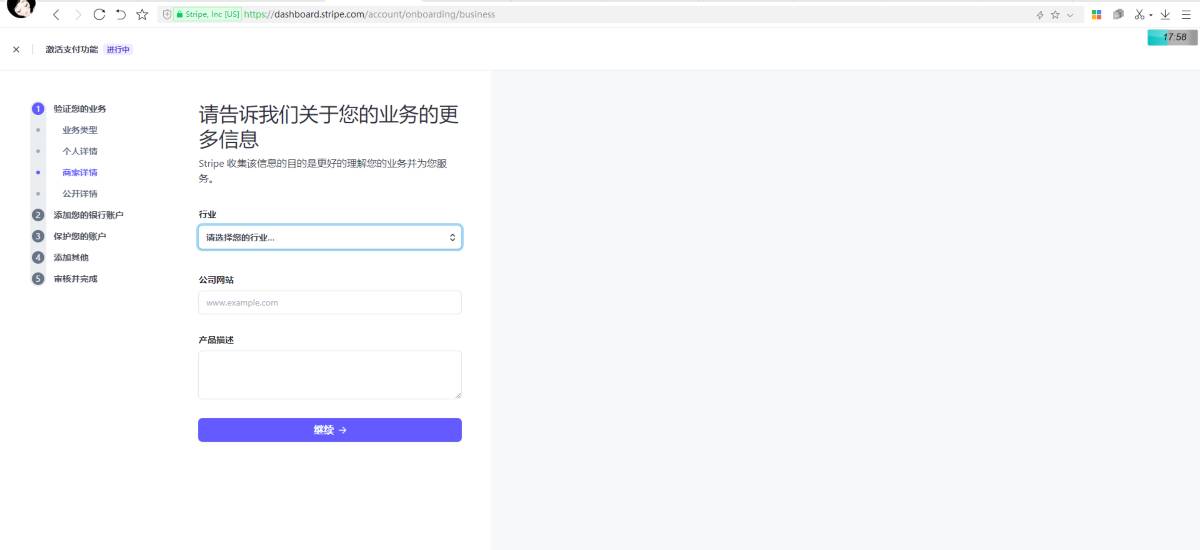The width and height of the screenshot is (1200, 550).
Task: Select the 公开详情 sidebar step
Action: tap(80, 193)
